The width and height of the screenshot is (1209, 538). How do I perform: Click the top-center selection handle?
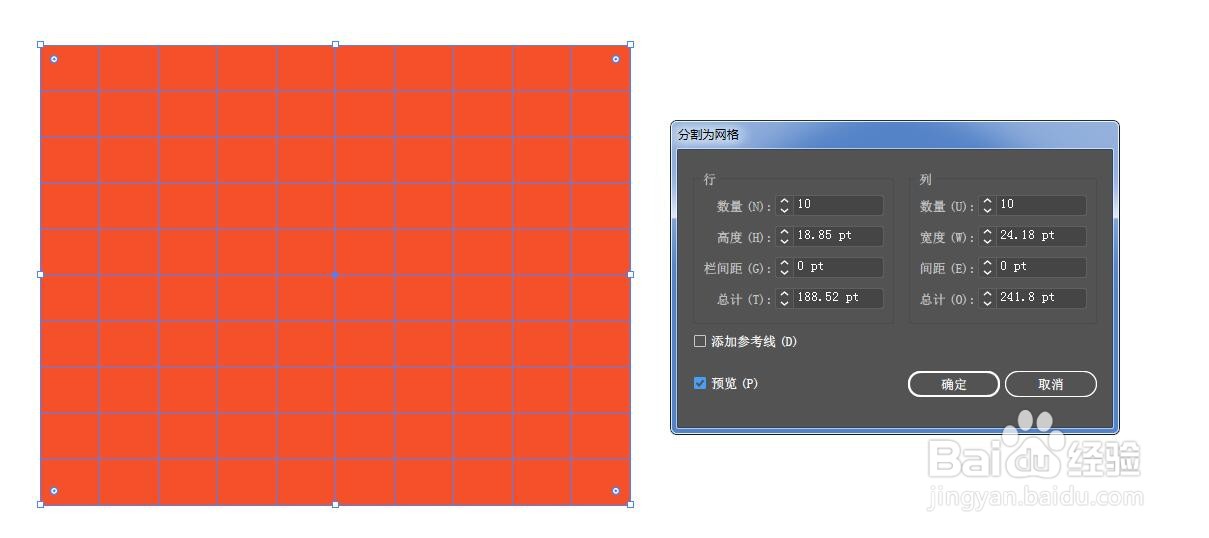click(335, 44)
